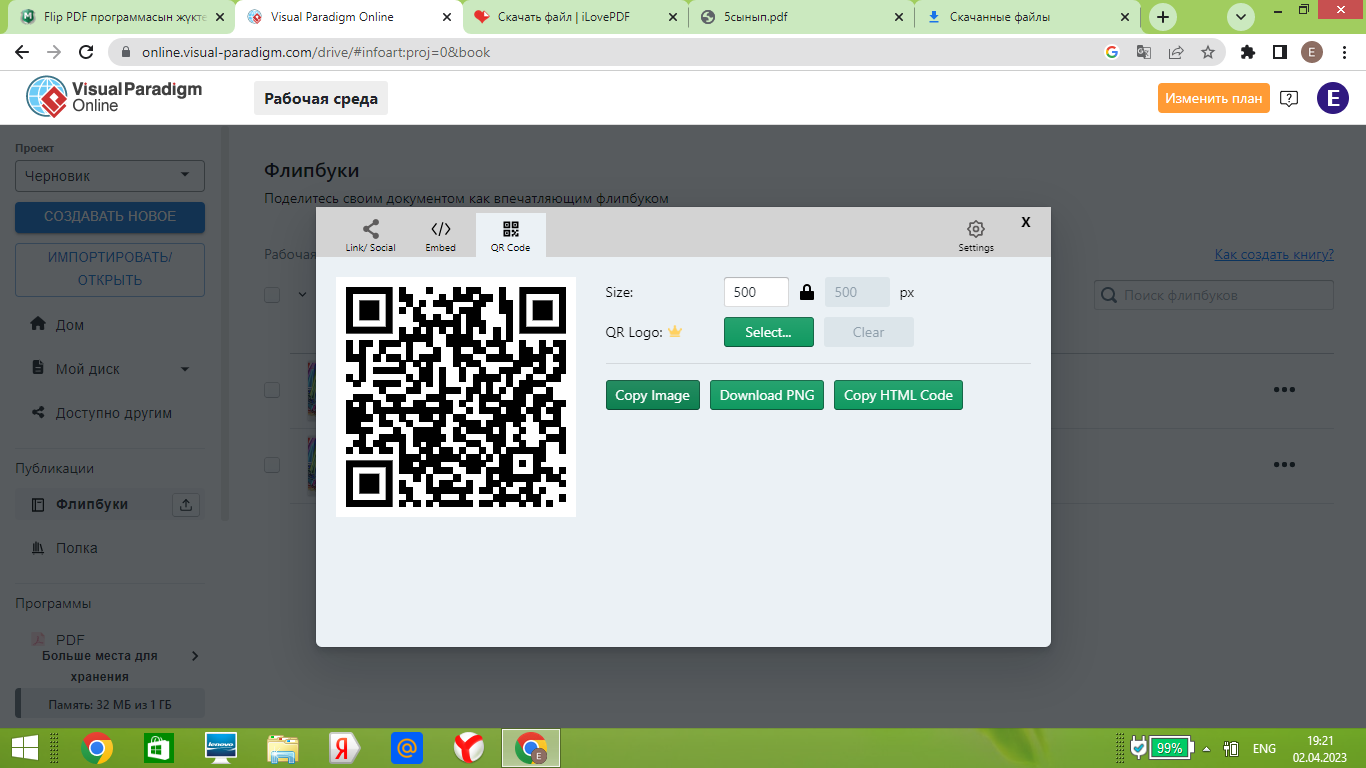Bookmark this page with star icon
The image size is (1366, 768).
1208,52
